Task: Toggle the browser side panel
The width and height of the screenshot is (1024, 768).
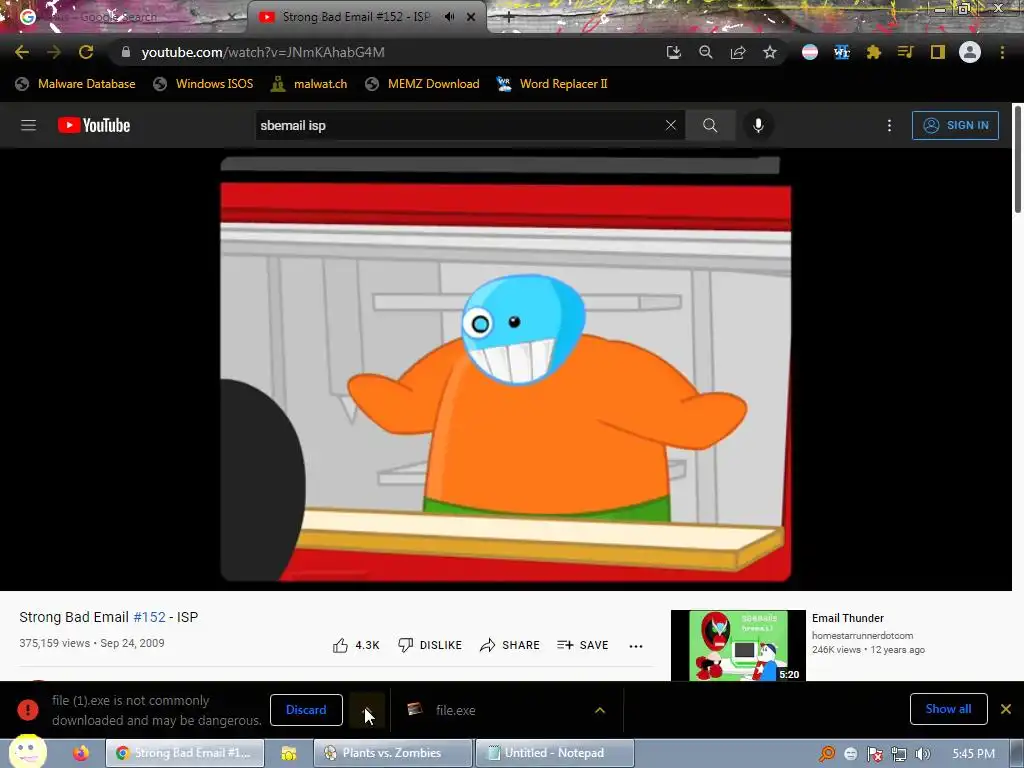Action: coord(937,52)
